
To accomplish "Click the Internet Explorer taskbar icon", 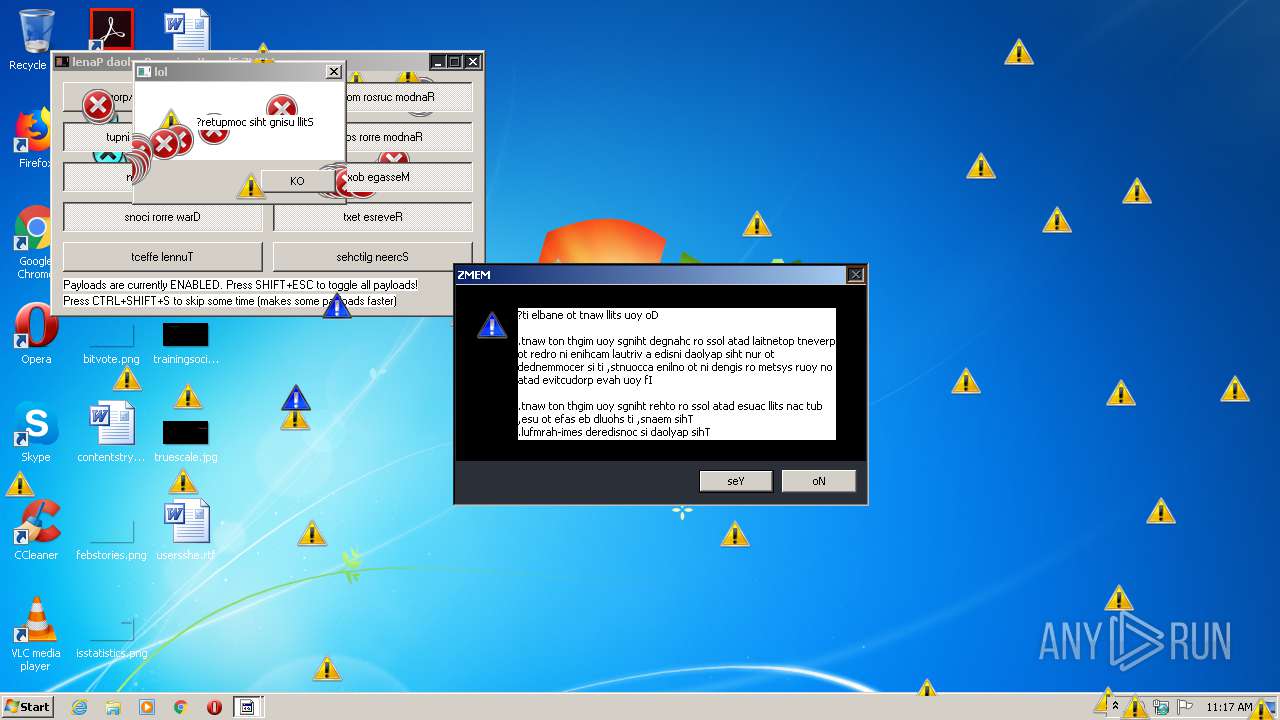I will 79,707.
